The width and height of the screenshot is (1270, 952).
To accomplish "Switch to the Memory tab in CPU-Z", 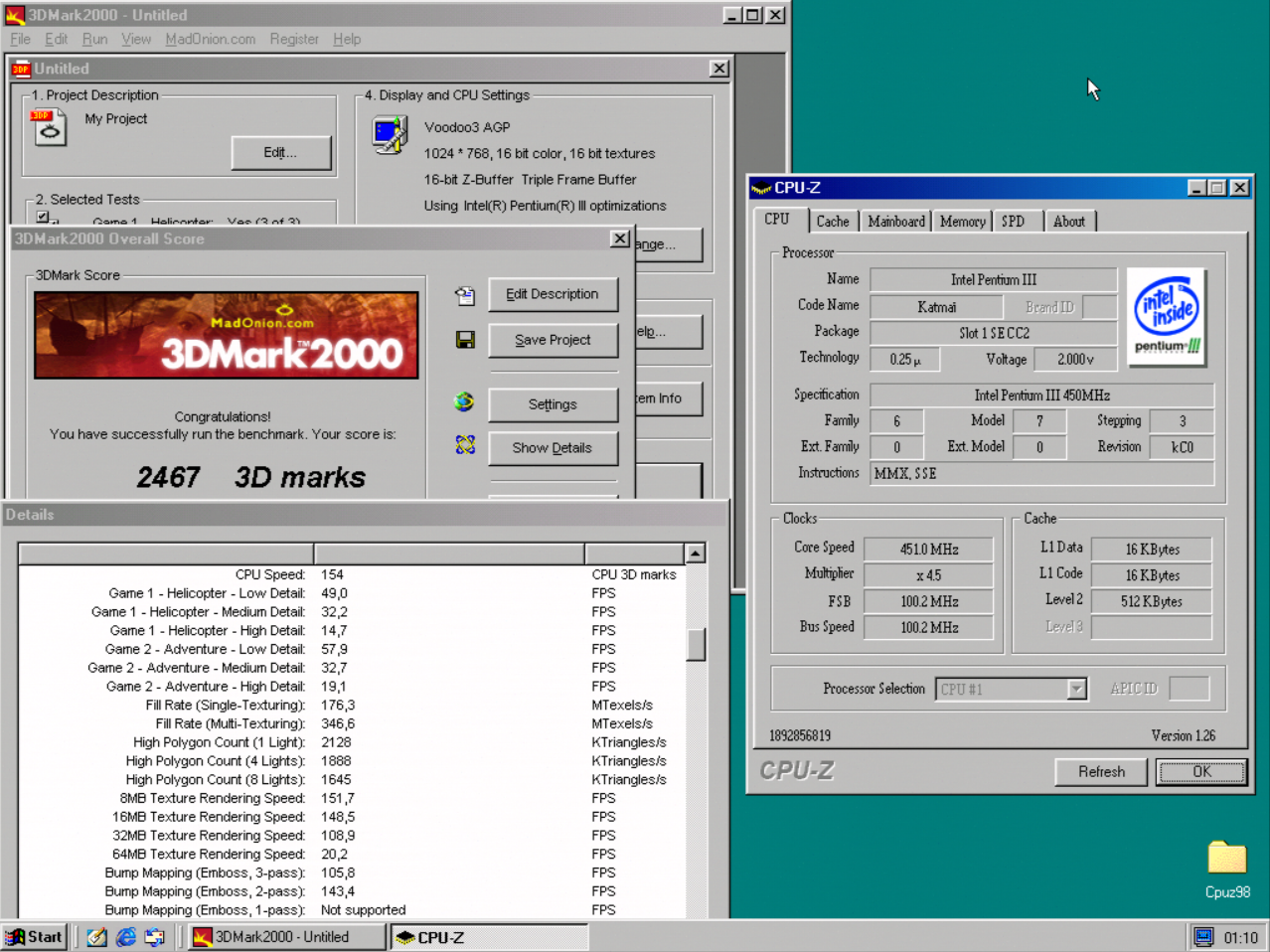I will pos(962,222).
